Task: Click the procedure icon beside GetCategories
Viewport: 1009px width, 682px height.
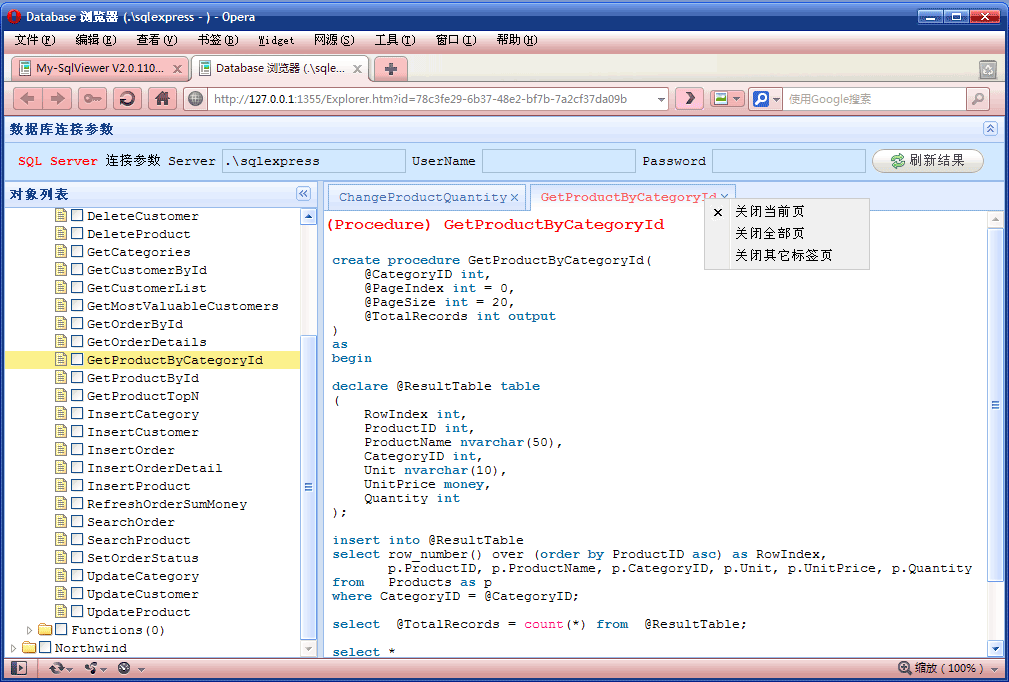Action: (61, 252)
